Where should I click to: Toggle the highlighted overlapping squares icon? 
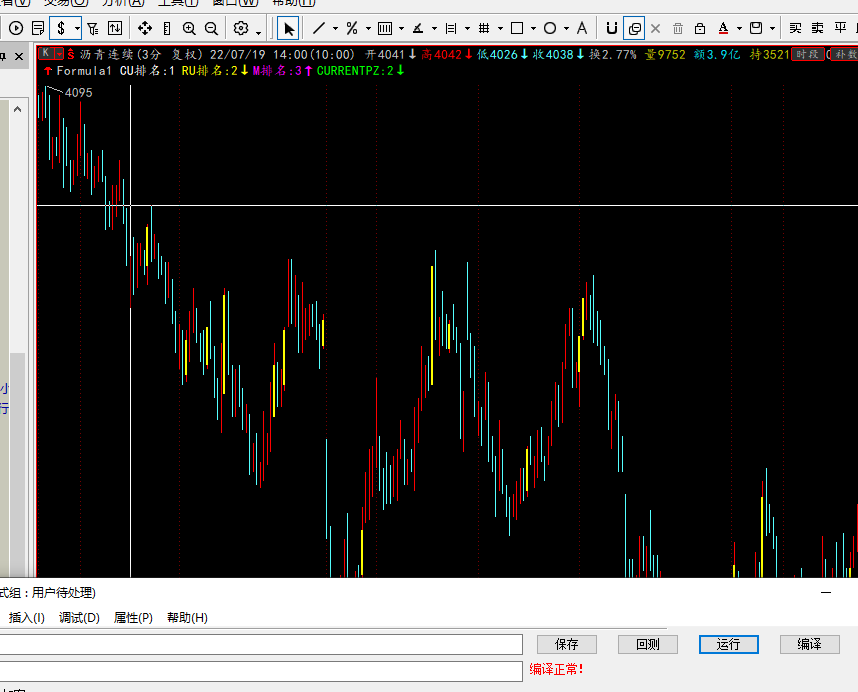coord(634,28)
